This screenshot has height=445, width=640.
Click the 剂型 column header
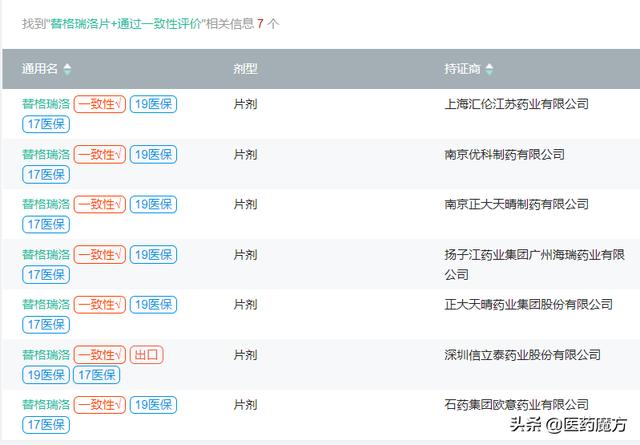pyautogui.click(x=245, y=69)
